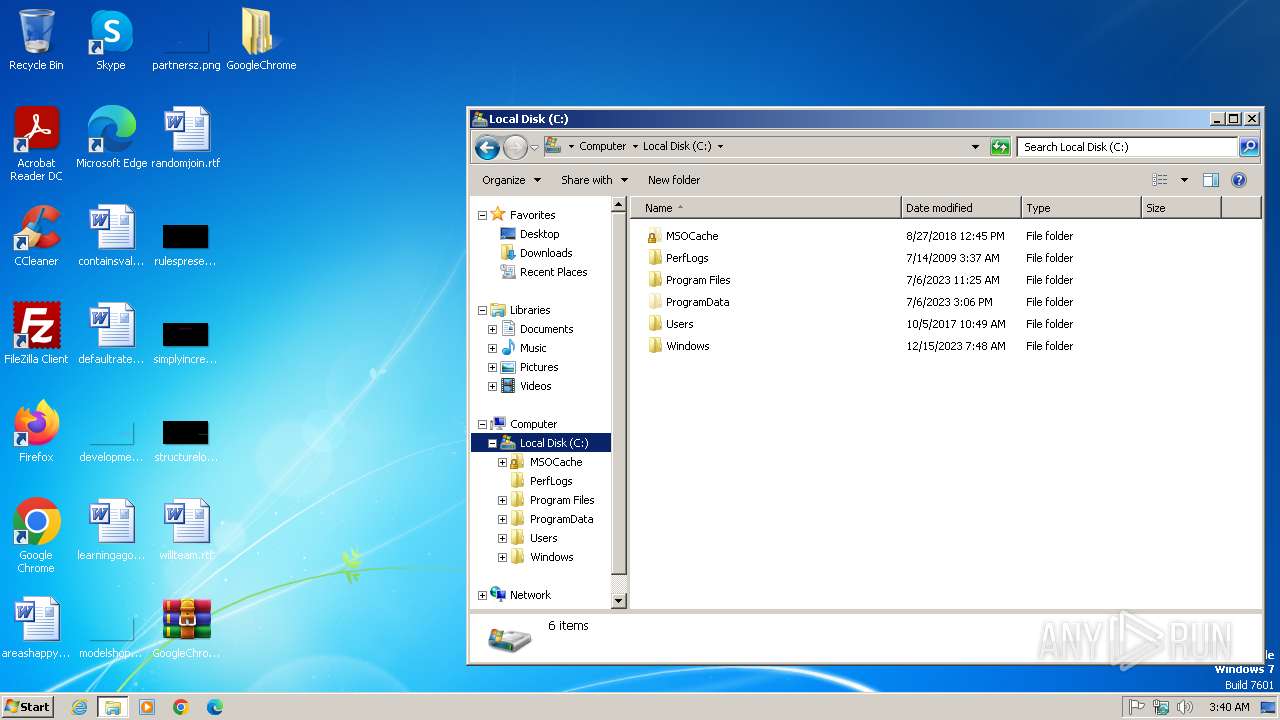
Task: Open Internet Explorer from the taskbar
Action: coord(80,707)
